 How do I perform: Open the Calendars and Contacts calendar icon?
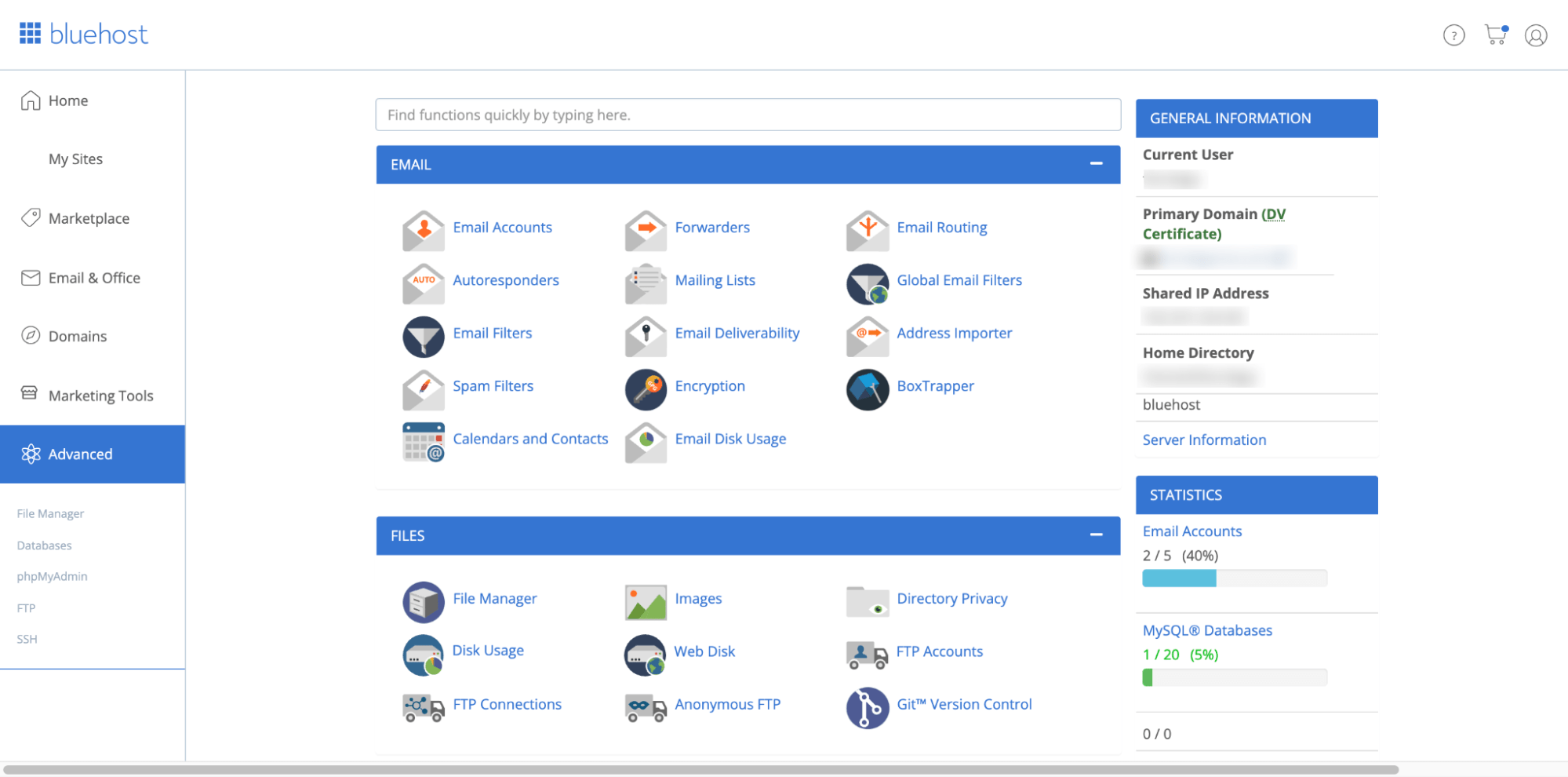click(424, 442)
